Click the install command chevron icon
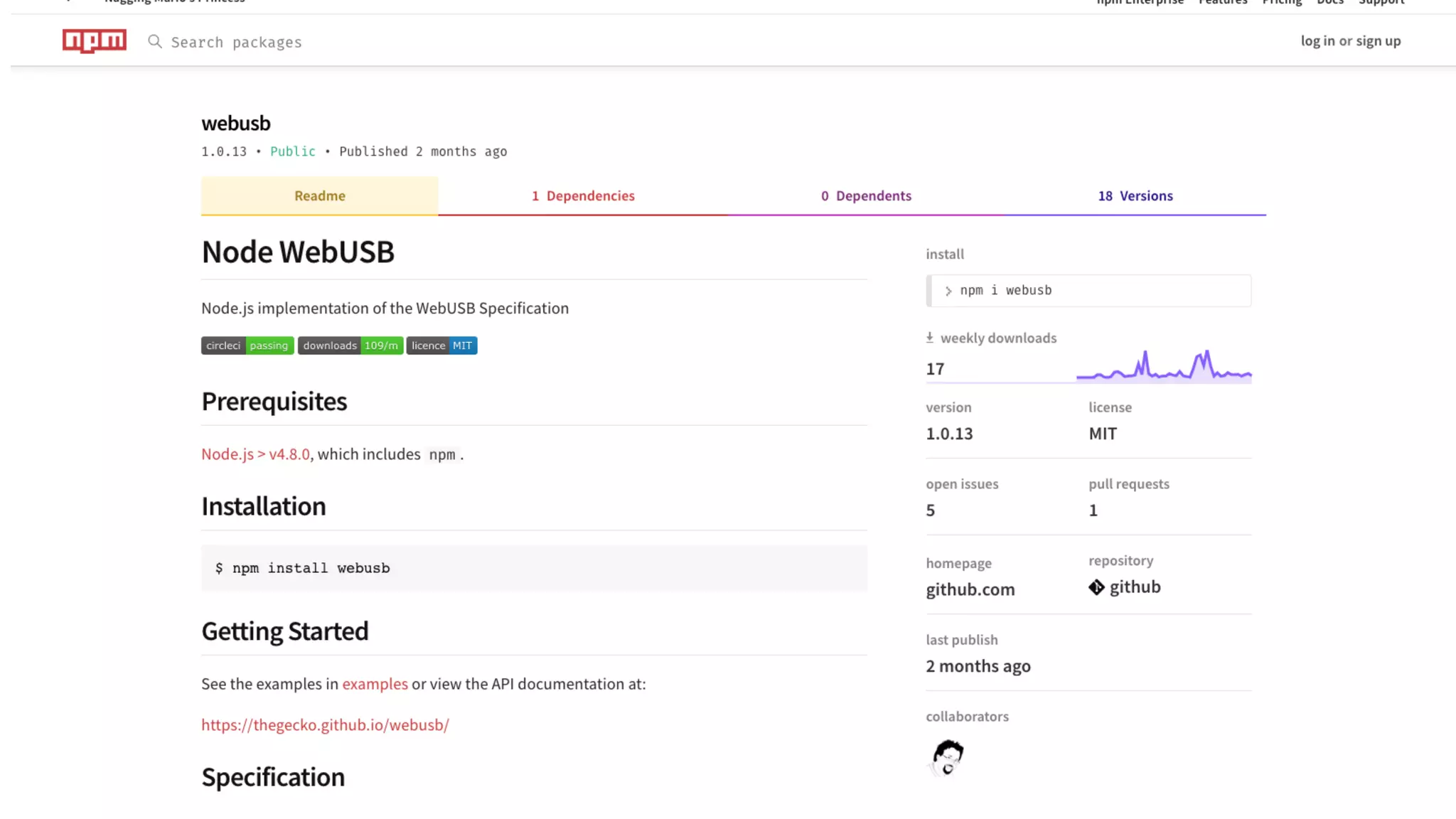1456x819 pixels. [948, 291]
